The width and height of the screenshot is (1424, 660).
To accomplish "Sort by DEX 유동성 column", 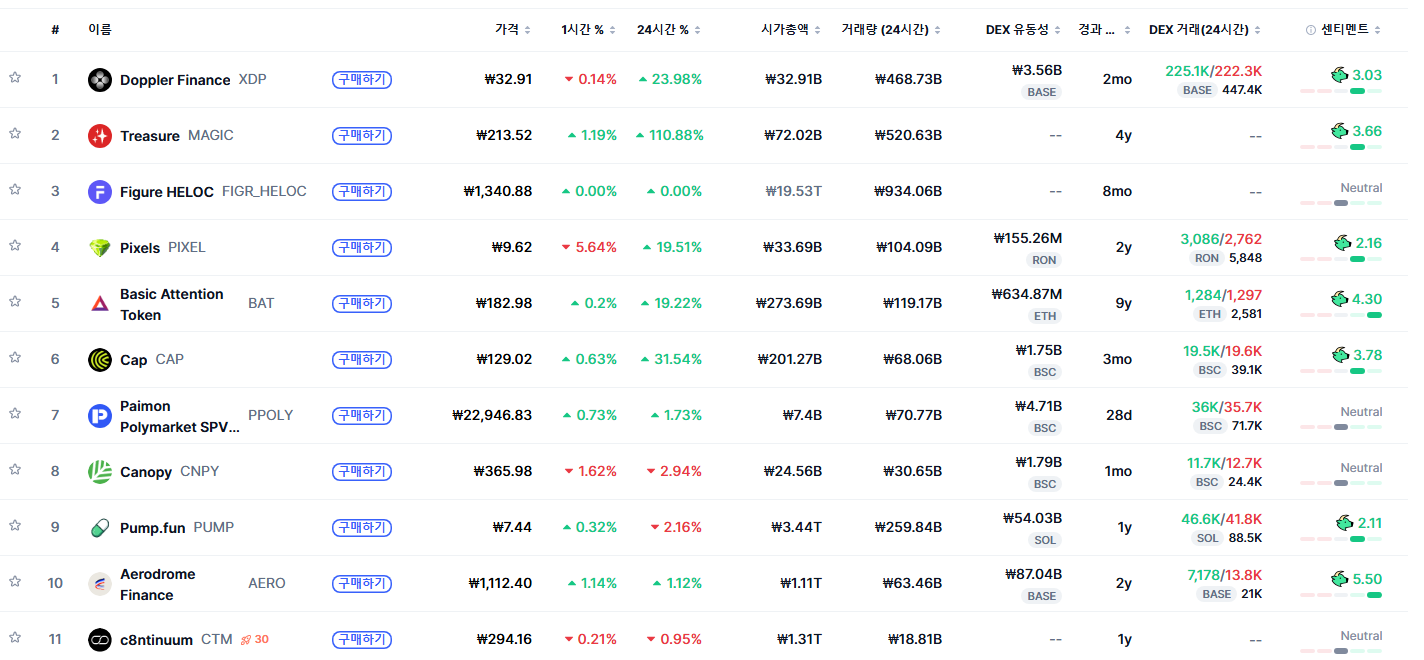I will tap(1023, 30).
